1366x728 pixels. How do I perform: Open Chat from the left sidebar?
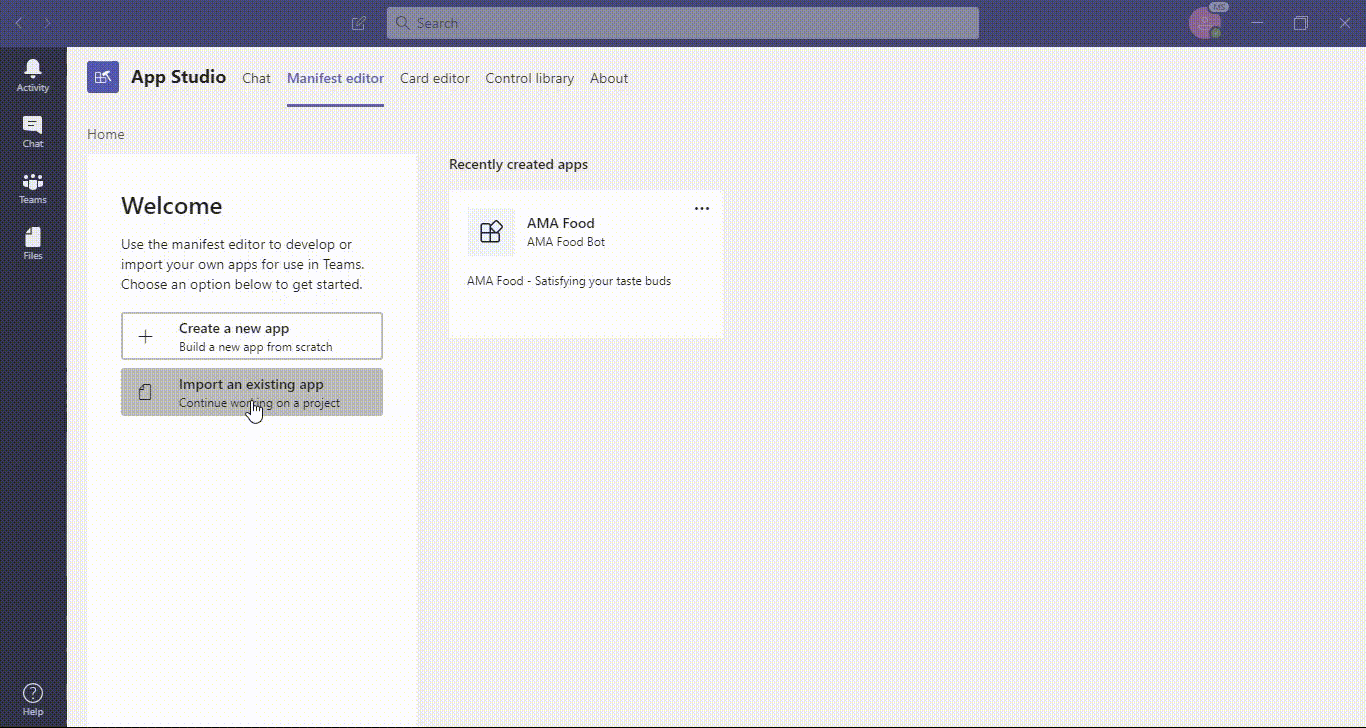pos(33,130)
